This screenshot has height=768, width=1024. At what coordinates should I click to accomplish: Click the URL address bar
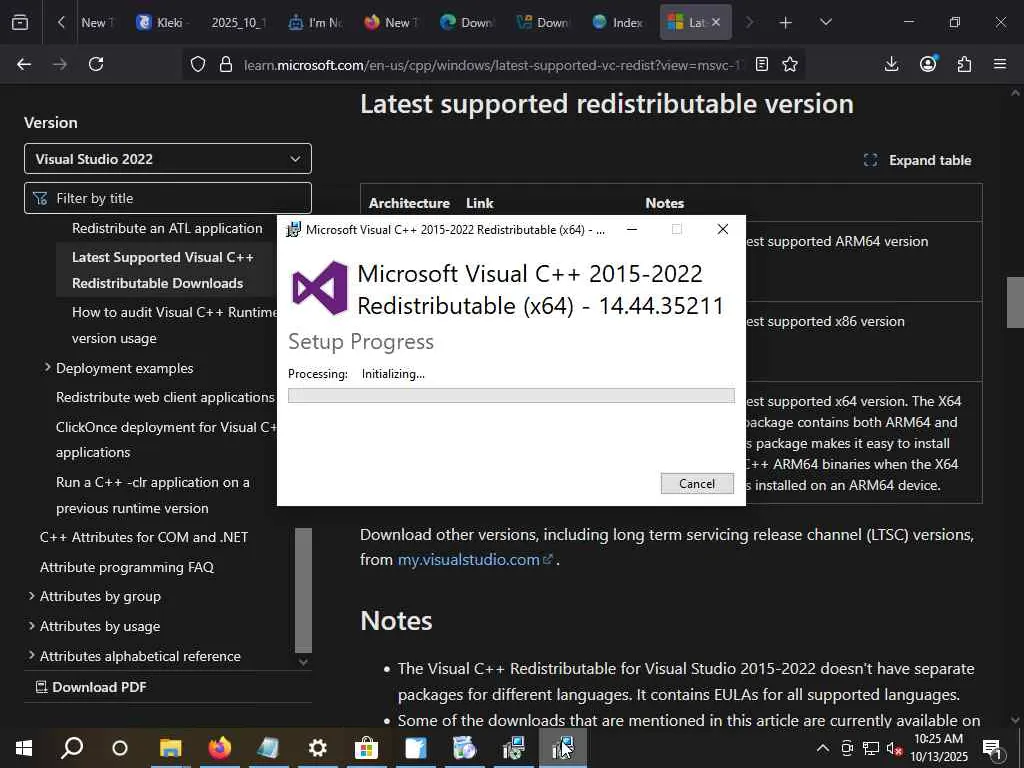click(x=492, y=65)
